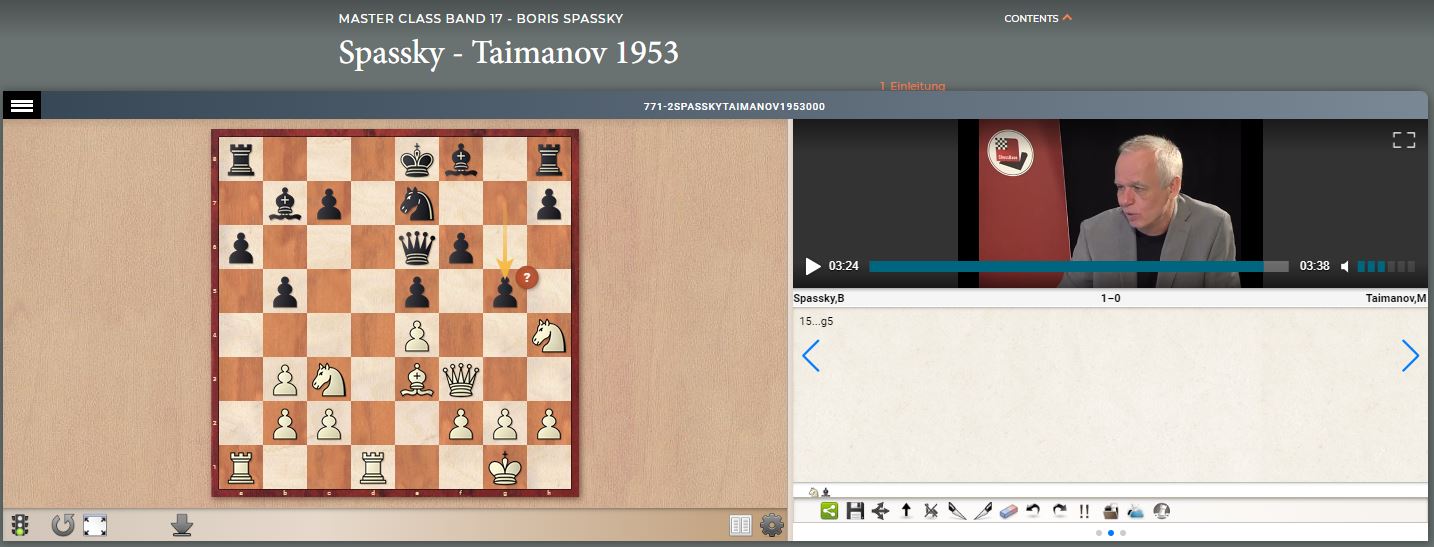This screenshot has height=547, width=1434.
Task: Toggle the video fullscreen brackets
Action: pos(1404,140)
